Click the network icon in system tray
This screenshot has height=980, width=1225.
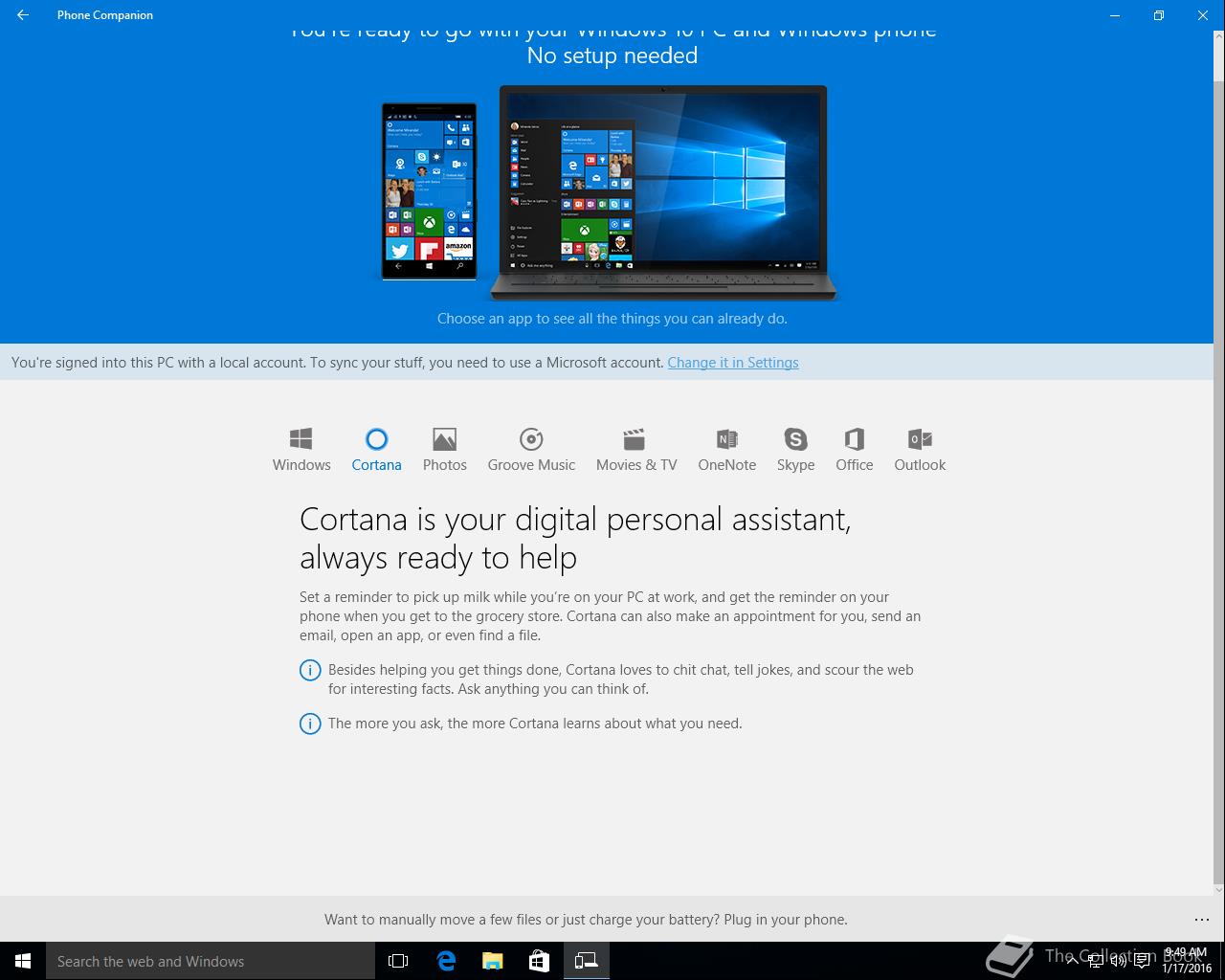(x=1096, y=961)
